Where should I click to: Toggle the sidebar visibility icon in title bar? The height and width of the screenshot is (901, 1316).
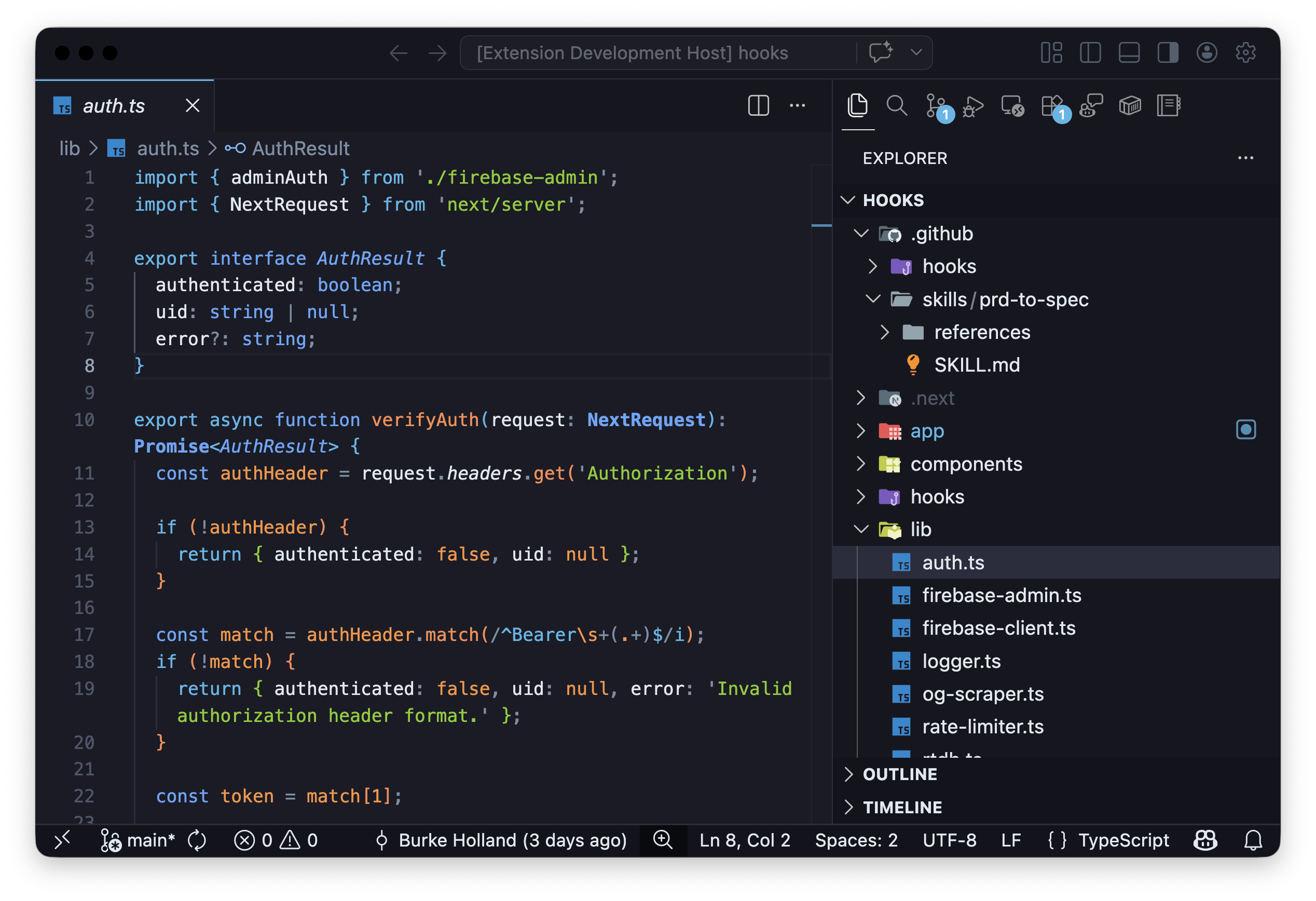(1090, 52)
